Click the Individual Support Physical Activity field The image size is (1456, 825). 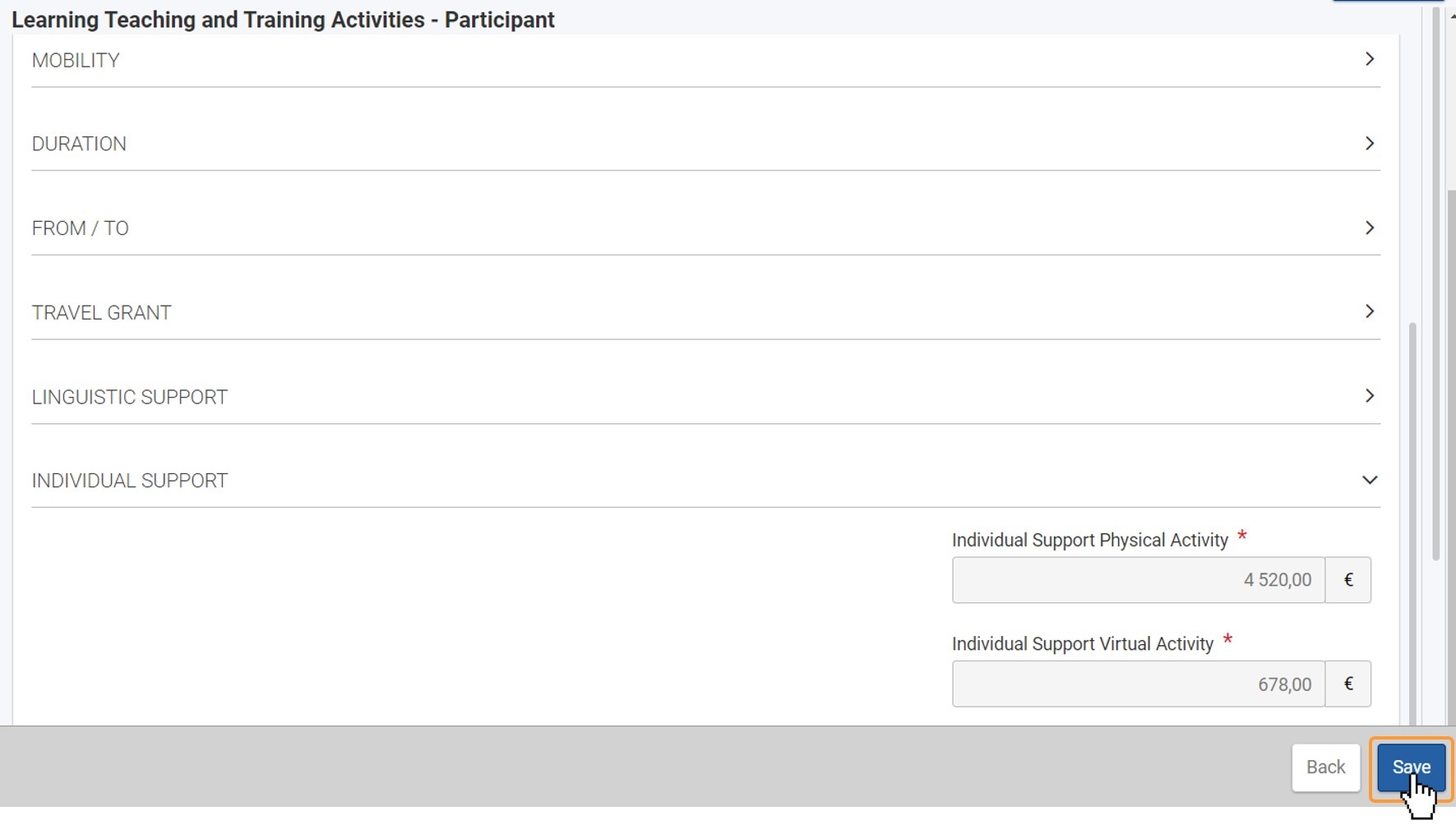coord(1138,580)
